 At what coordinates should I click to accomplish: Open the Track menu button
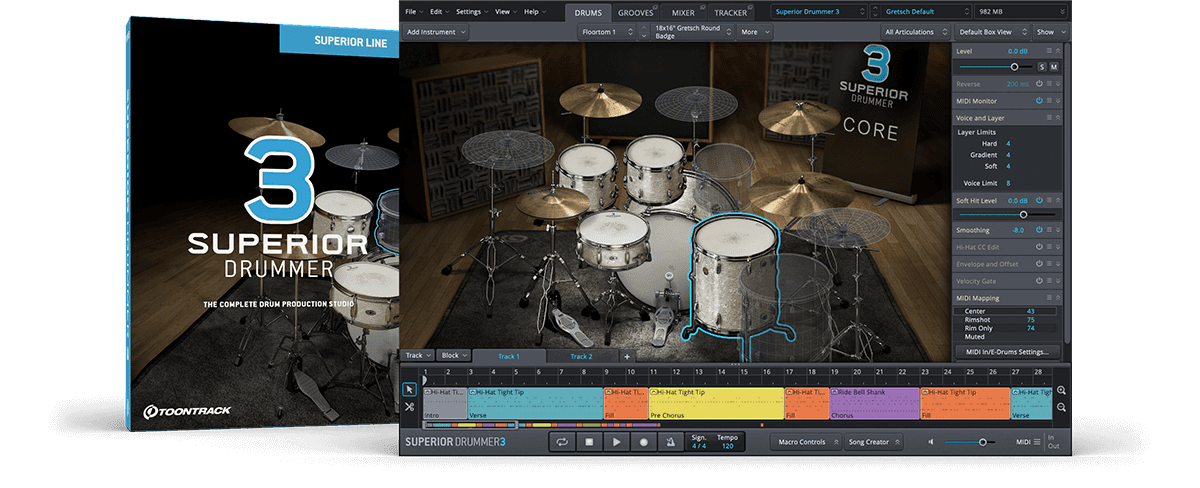[417, 356]
